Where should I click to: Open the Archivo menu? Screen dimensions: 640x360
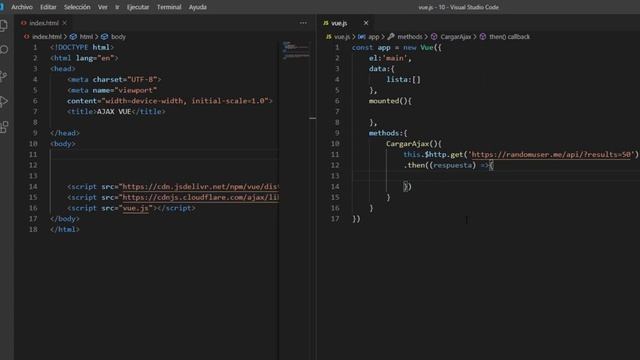(22, 7)
